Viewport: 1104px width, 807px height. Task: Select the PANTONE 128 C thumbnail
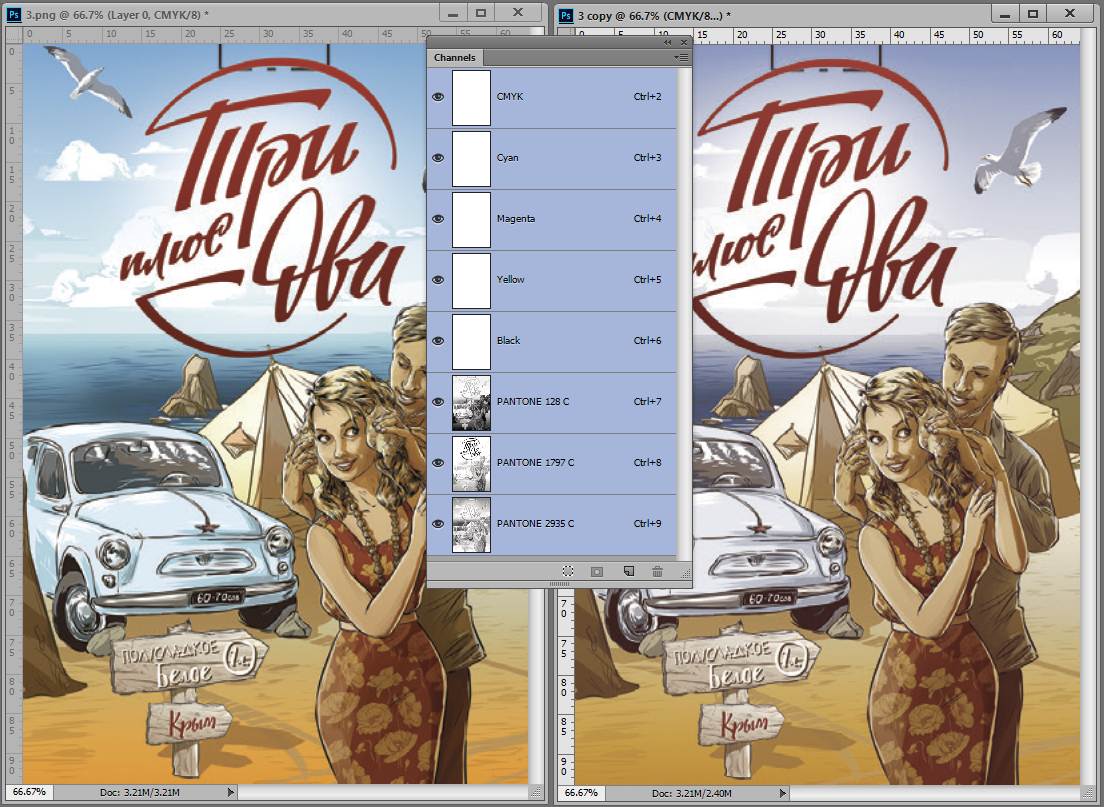click(x=471, y=403)
